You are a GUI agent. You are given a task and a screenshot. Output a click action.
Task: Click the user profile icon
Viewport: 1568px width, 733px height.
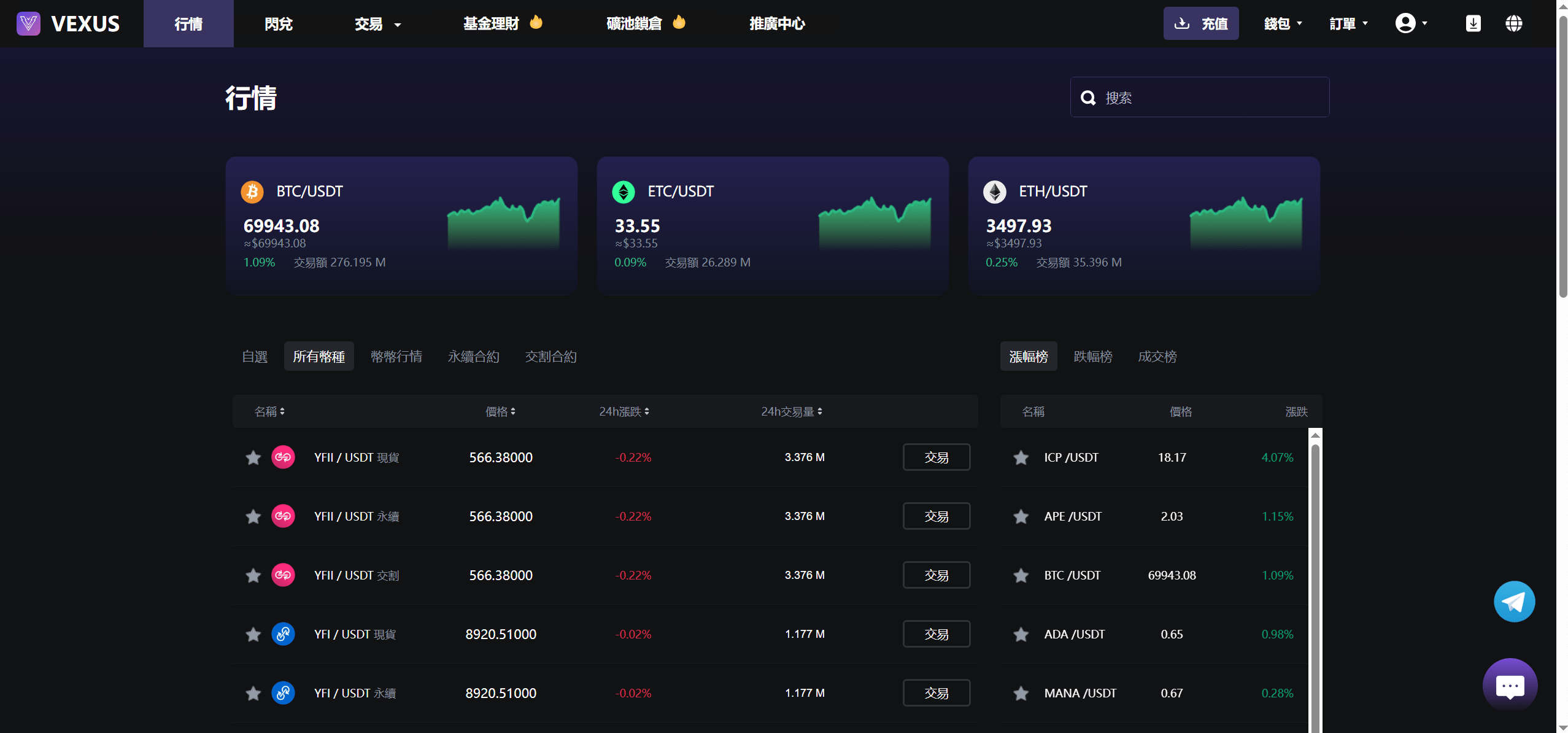(x=1406, y=23)
